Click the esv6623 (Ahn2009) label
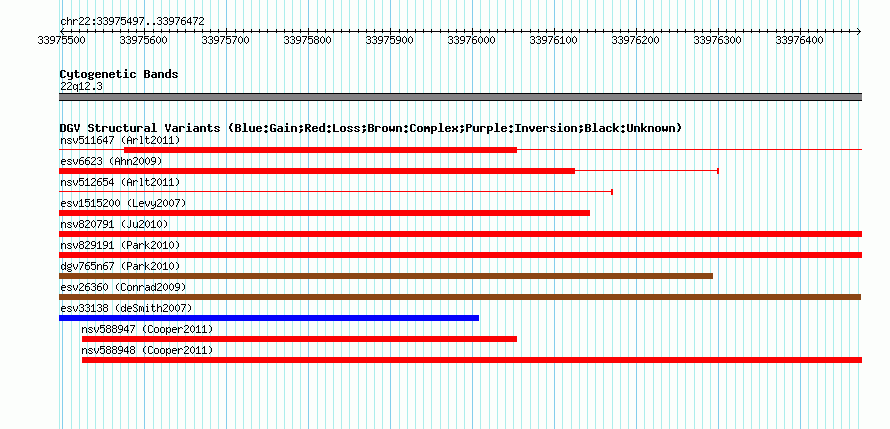The width and height of the screenshot is (890, 429). pos(111,161)
